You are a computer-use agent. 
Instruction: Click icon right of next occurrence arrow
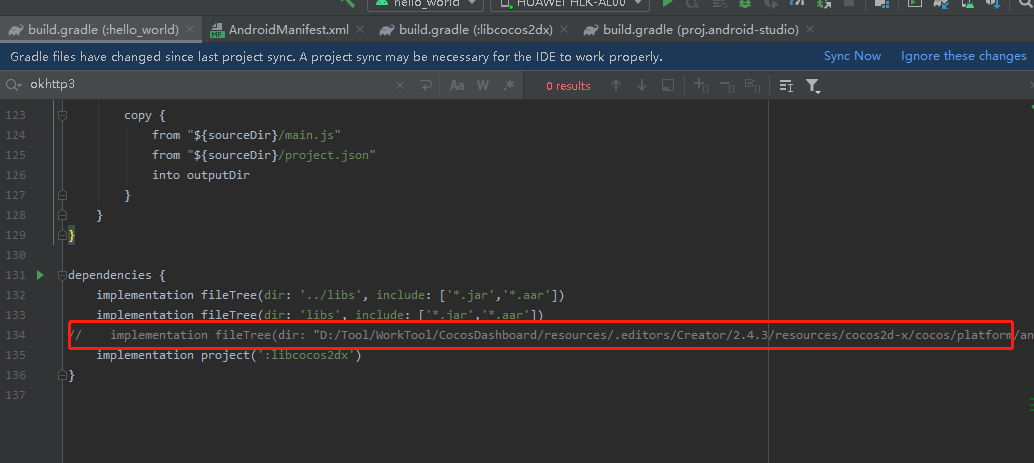pyautogui.click(x=668, y=85)
